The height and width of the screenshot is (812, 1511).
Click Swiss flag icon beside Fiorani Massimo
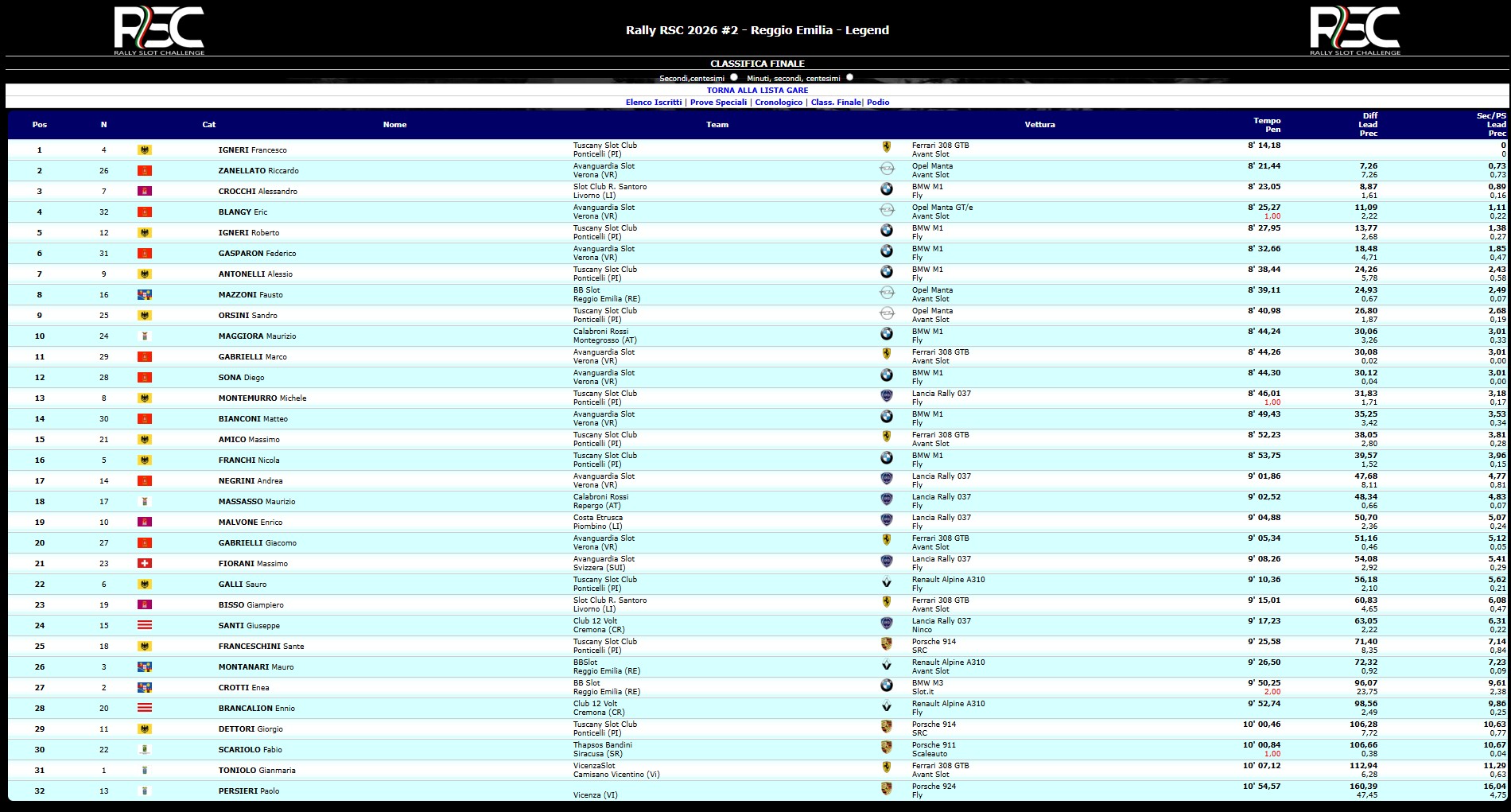click(145, 563)
